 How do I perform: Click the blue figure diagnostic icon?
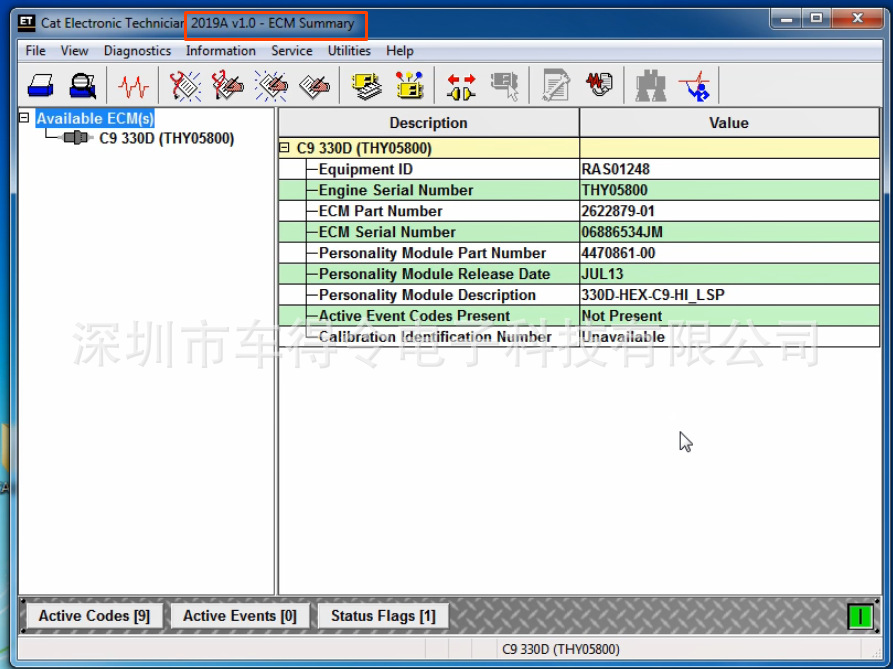point(695,86)
